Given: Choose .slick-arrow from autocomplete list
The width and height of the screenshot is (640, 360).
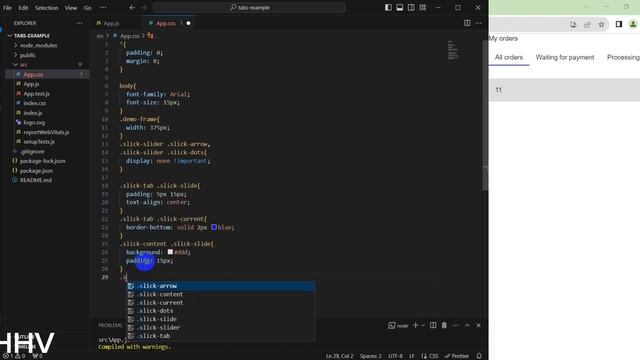Looking at the screenshot, I should pyautogui.click(x=220, y=286).
